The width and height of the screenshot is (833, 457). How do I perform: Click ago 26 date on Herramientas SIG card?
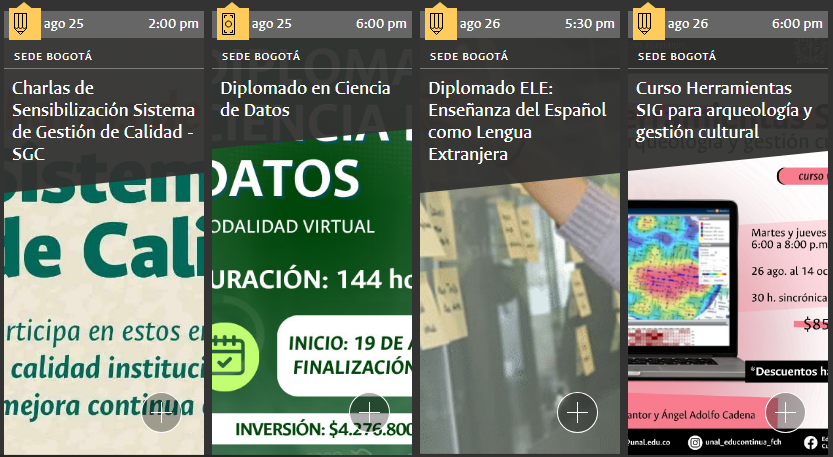pyautogui.click(x=687, y=24)
